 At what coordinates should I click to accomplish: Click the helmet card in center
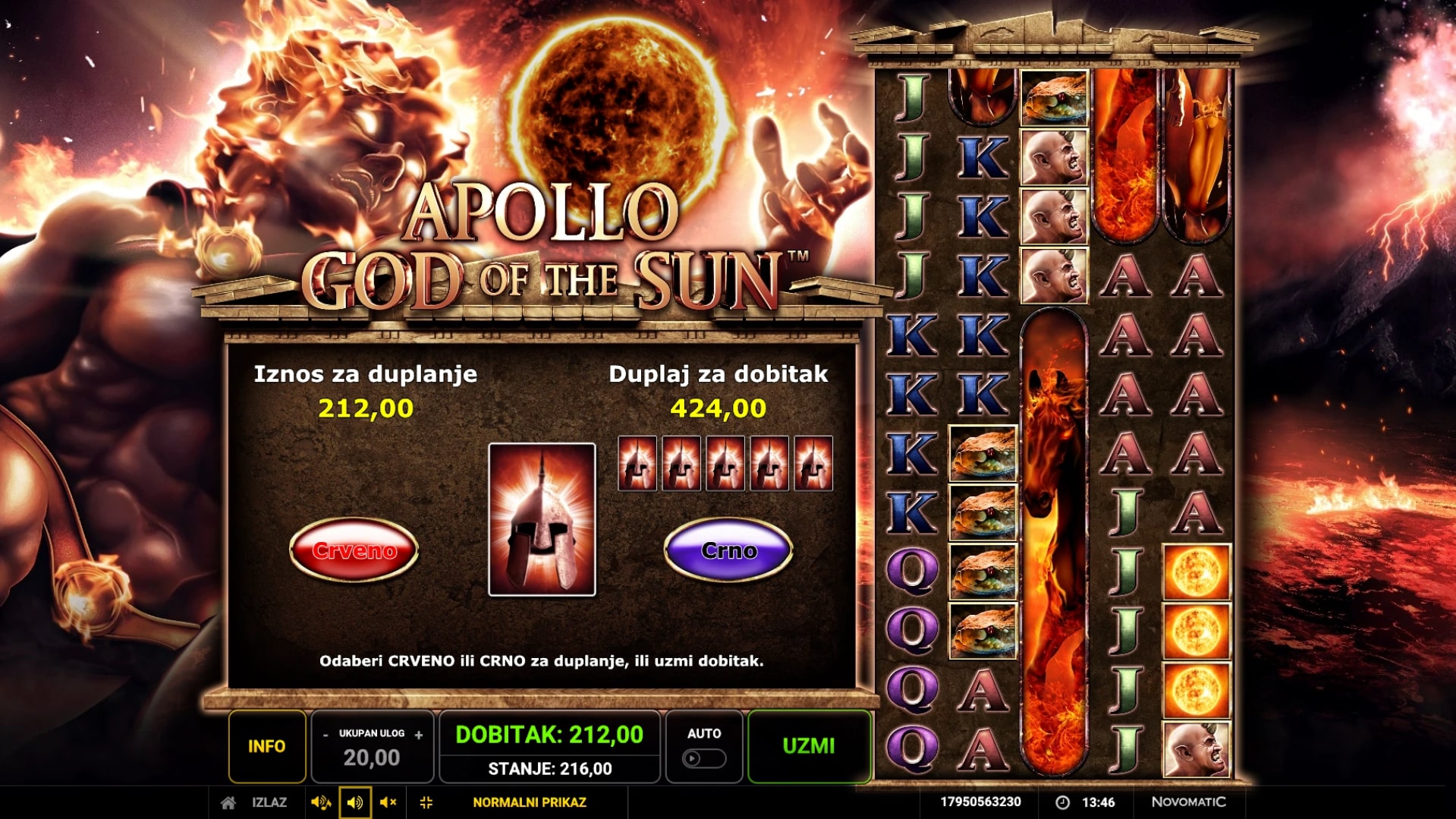coord(542,519)
